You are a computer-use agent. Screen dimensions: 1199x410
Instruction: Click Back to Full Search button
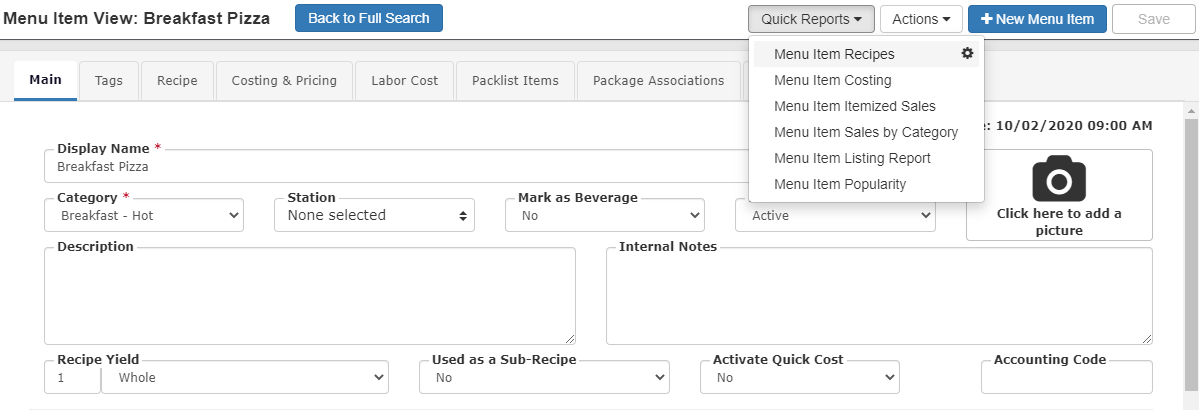(369, 18)
